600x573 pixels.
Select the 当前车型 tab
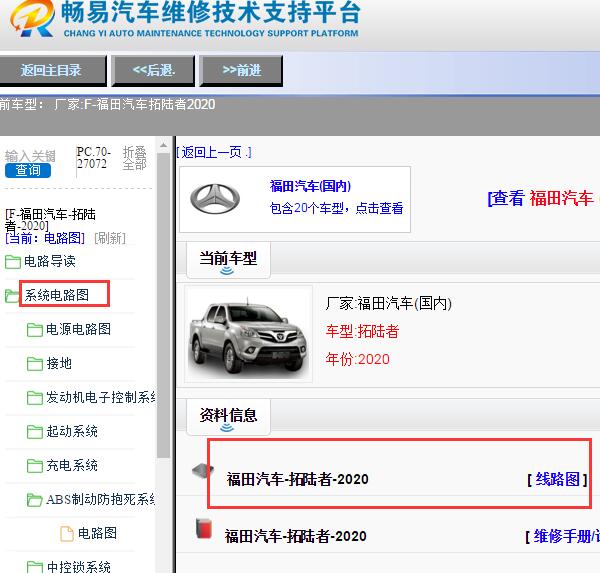tap(228, 260)
